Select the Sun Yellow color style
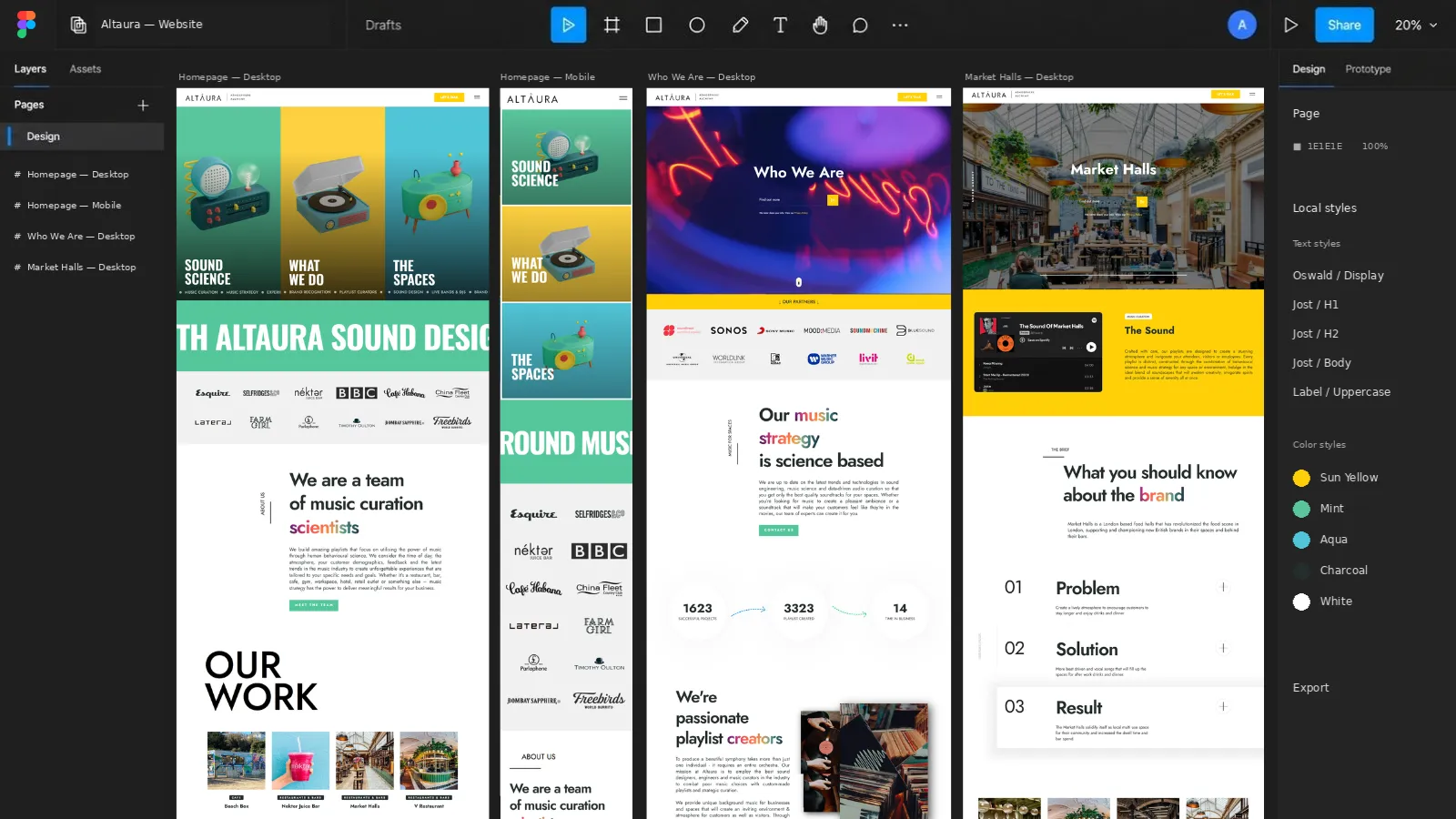 [x=1336, y=478]
